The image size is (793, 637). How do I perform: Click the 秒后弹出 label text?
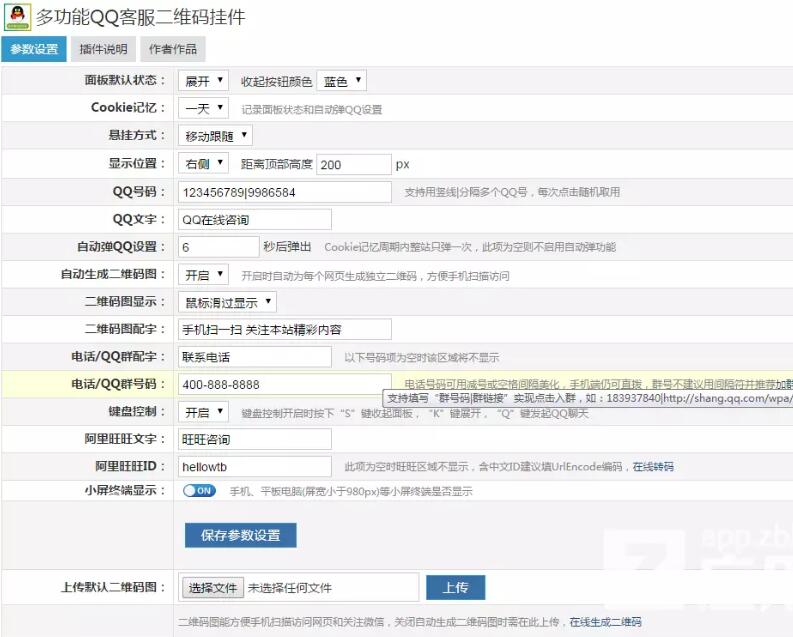287,247
